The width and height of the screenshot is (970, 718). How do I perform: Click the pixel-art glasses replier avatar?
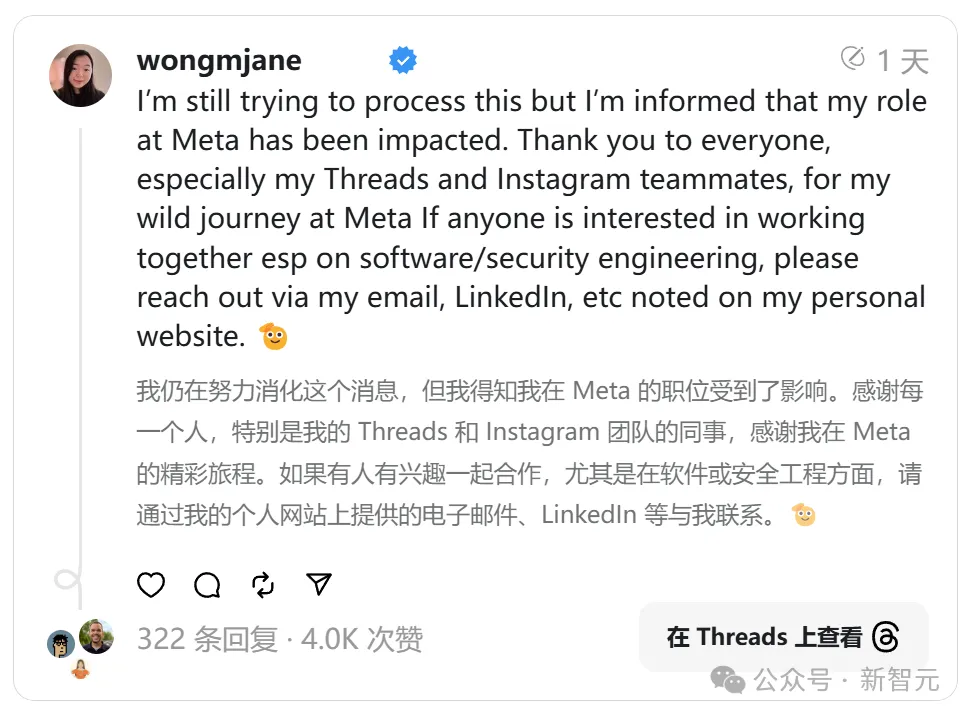click(61, 644)
